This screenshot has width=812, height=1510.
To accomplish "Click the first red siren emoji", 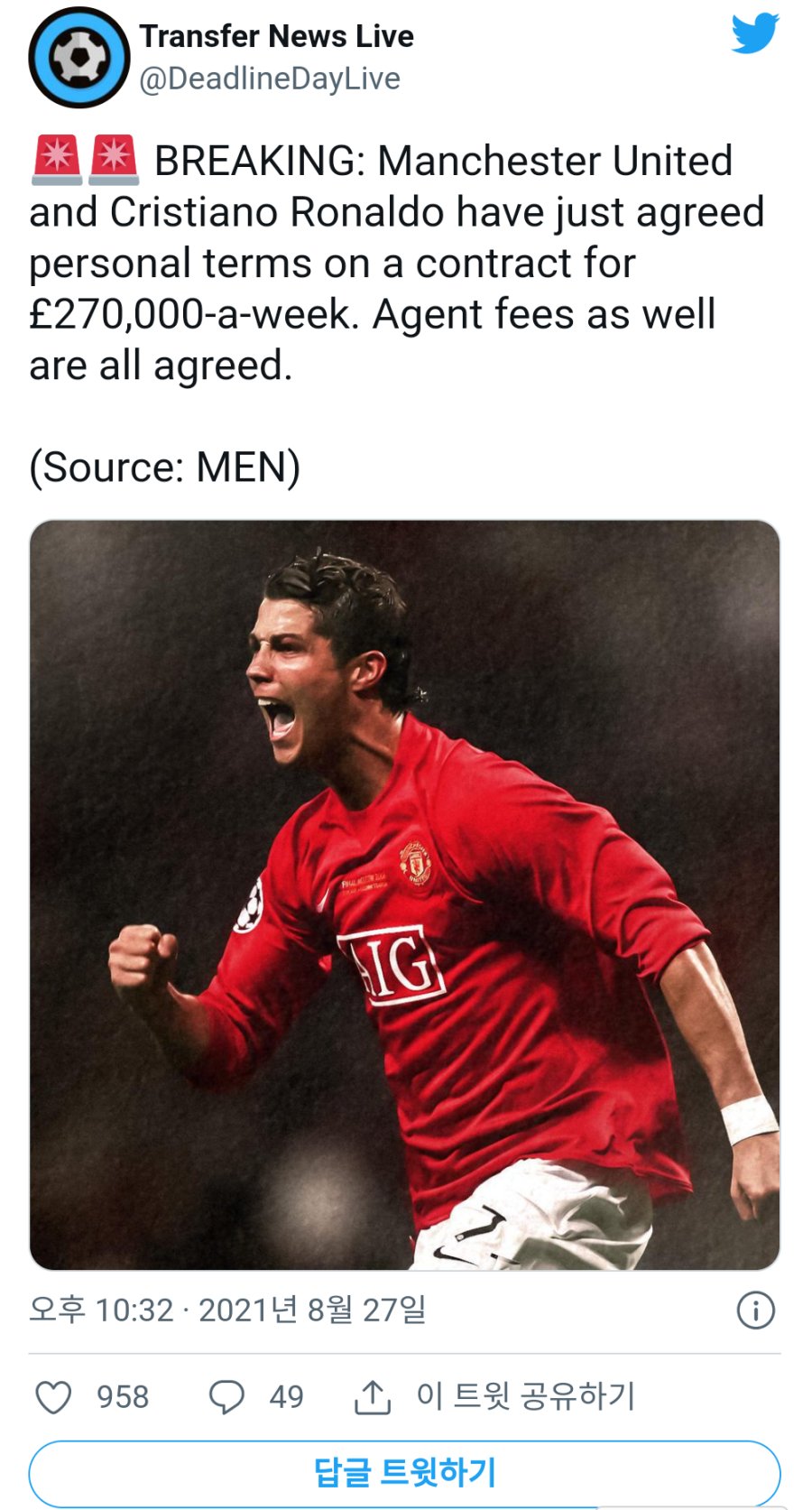I will [57, 160].
